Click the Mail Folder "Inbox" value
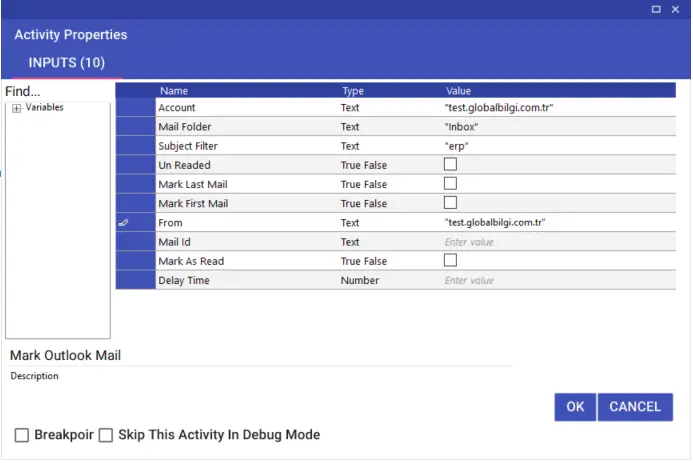 461,127
